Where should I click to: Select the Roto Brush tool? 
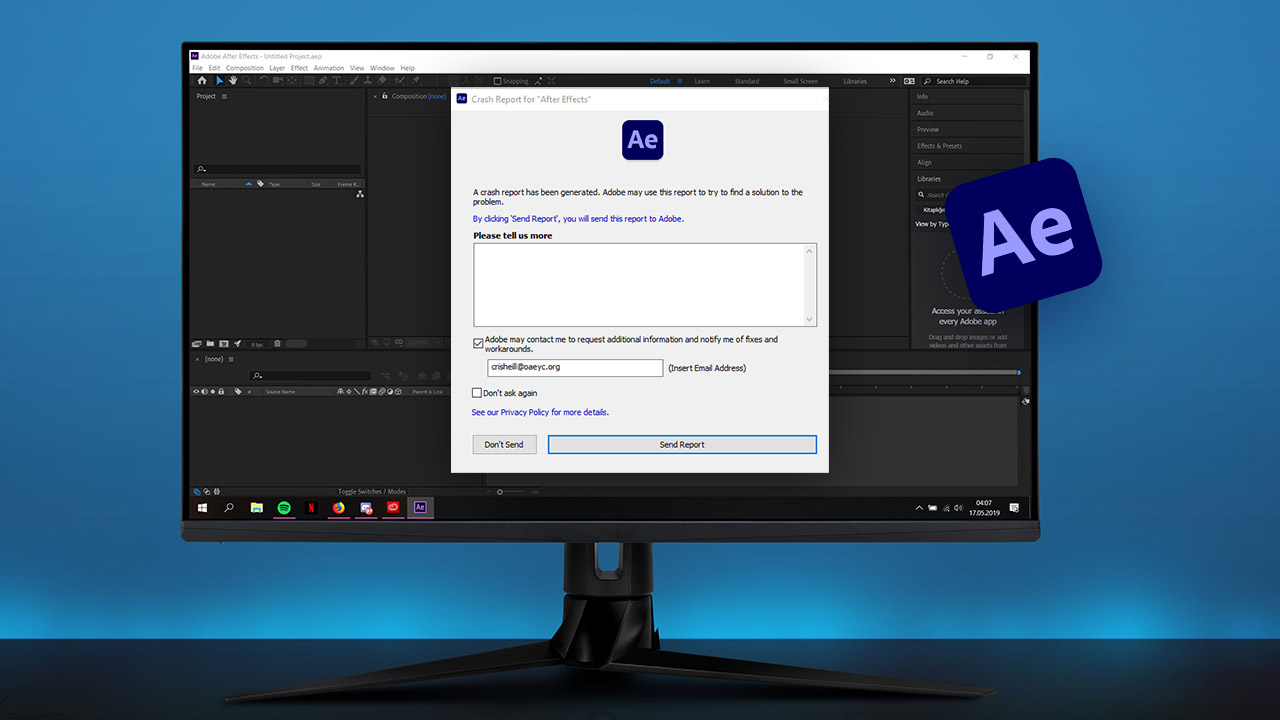[x=399, y=80]
